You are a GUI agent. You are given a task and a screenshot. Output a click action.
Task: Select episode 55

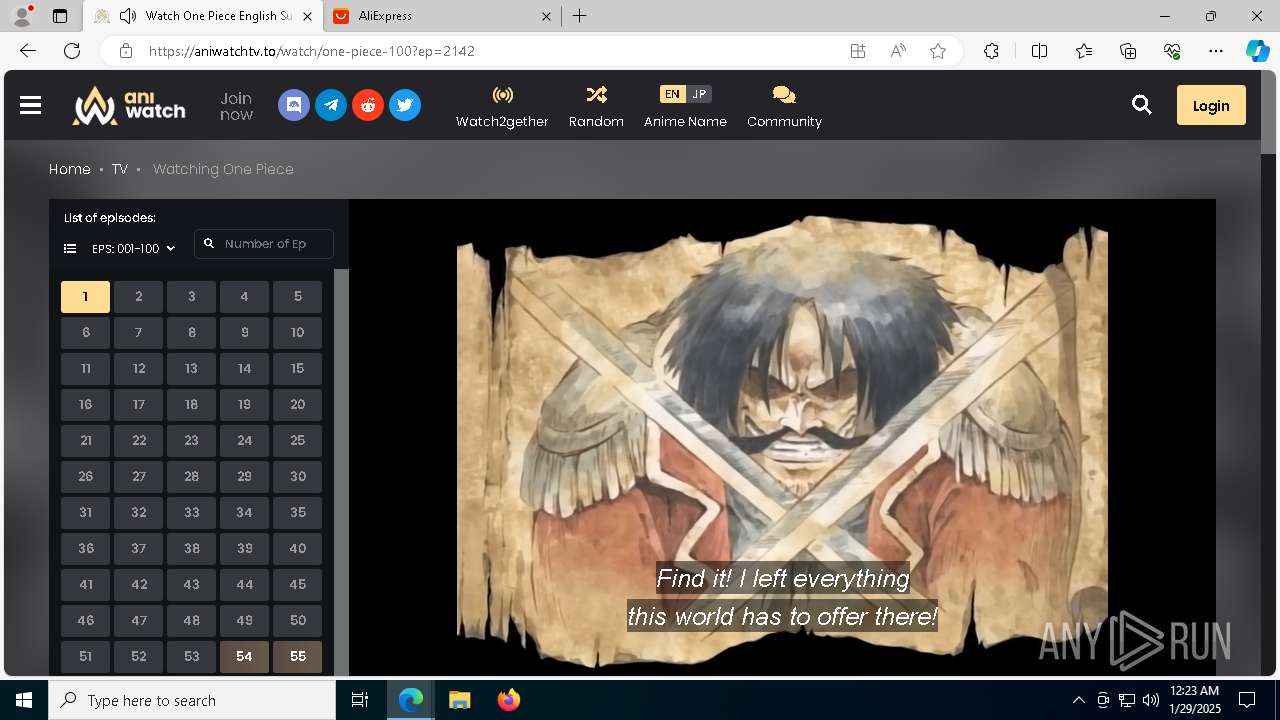pos(297,657)
